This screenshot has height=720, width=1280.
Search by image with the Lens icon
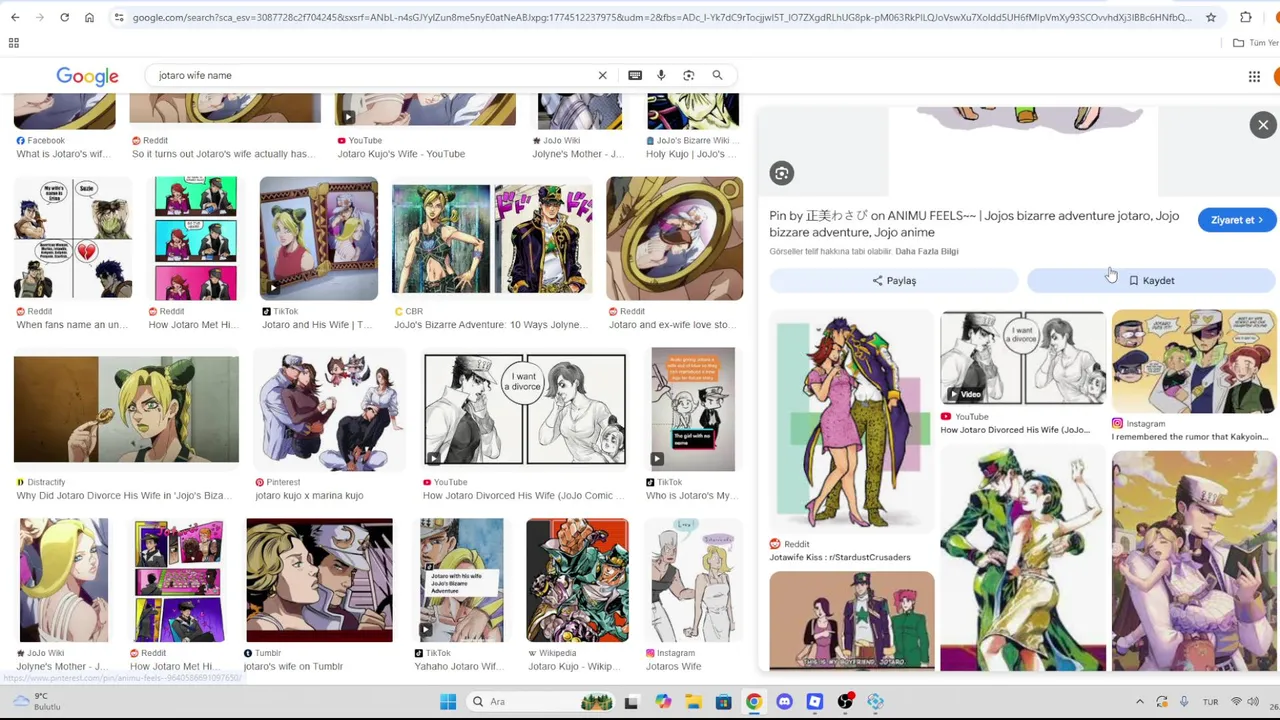pos(689,75)
